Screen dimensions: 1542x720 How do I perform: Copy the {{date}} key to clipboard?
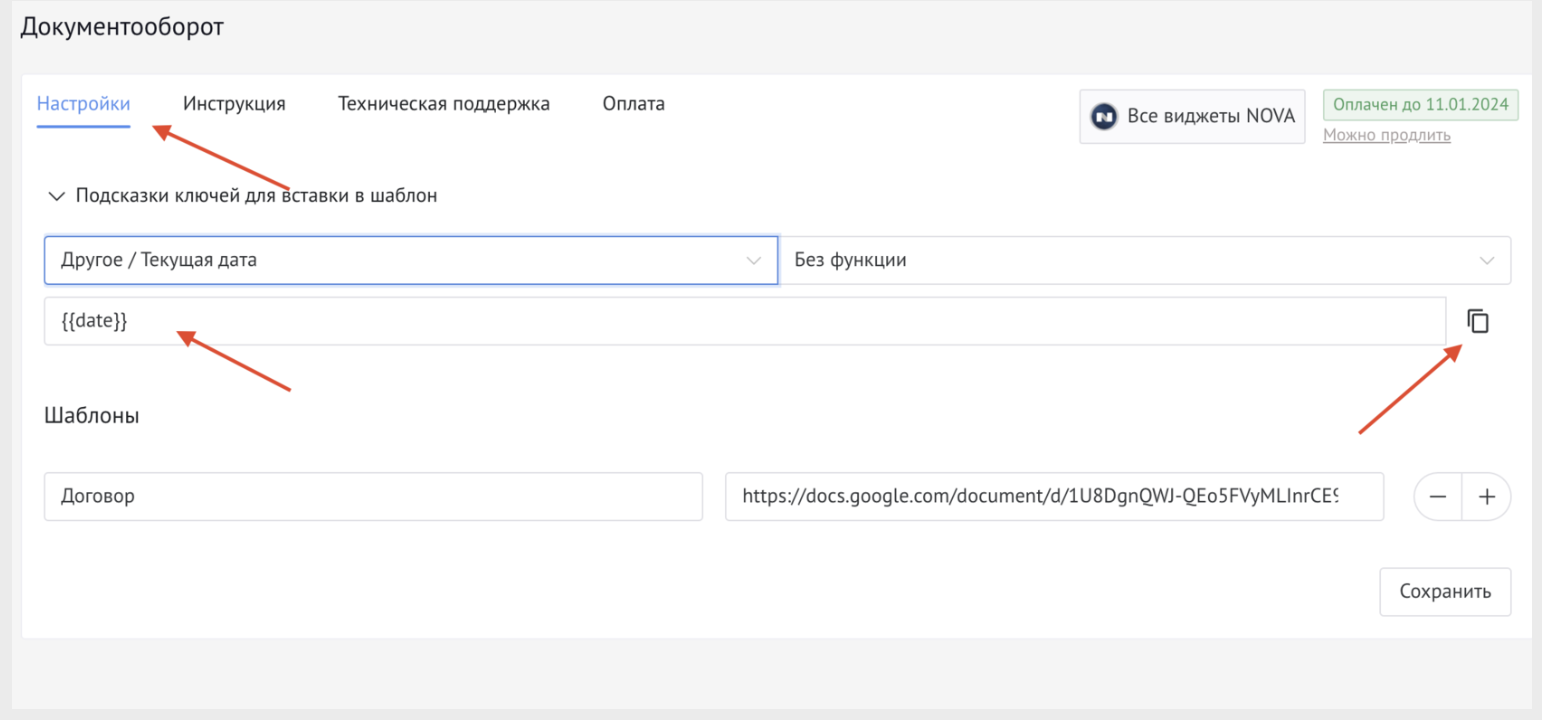click(1478, 321)
